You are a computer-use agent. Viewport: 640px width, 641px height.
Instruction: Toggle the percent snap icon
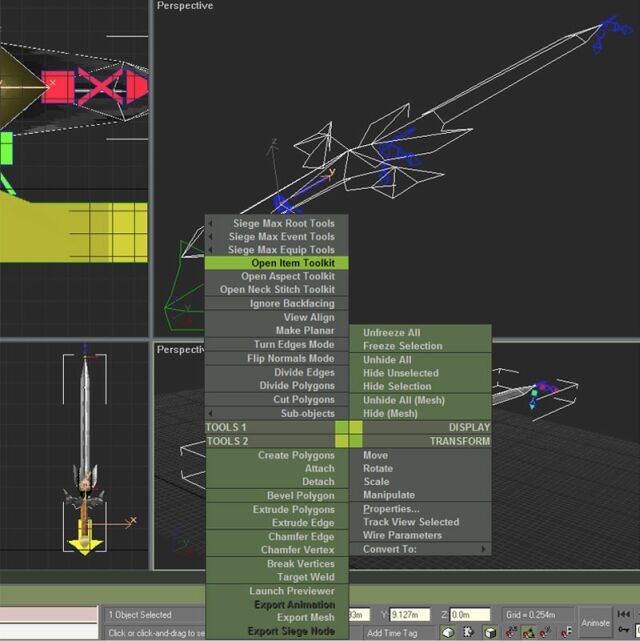pyautogui.click(x=546, y=632)
